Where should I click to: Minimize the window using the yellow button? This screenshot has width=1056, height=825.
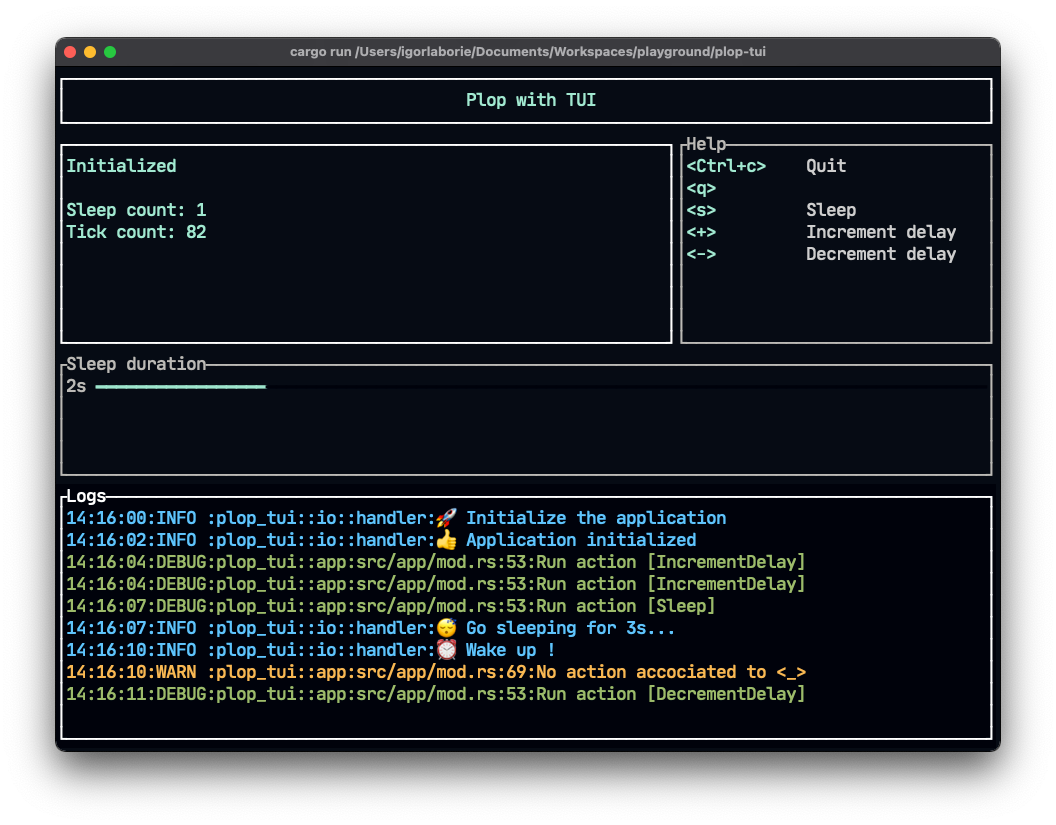coord(90,52)
